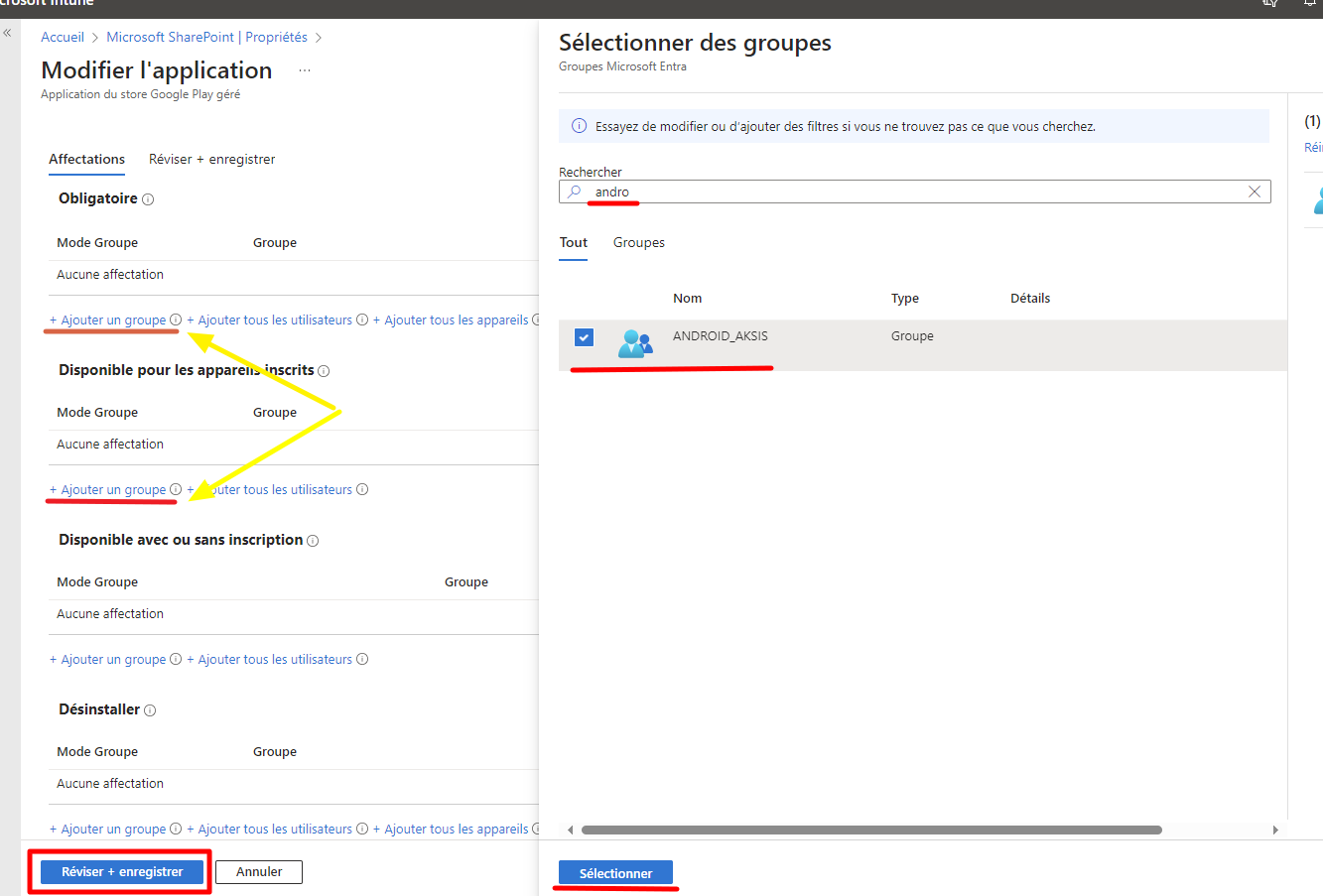Image resolution: width=1324 pixels, height=896 pixels.
Task: Select the Tout tab in group picker
Action: [574, 242]
